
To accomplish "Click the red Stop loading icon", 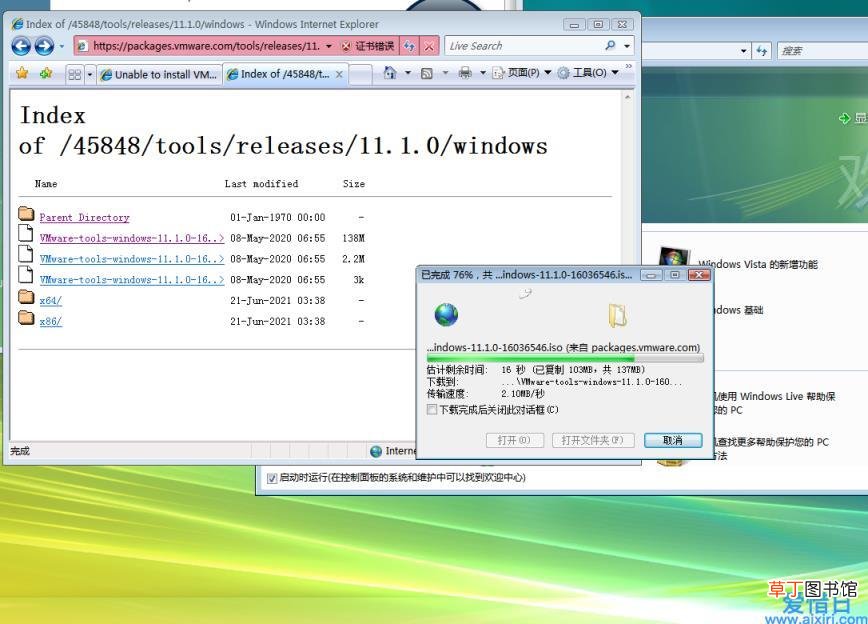I will [429, 46].
